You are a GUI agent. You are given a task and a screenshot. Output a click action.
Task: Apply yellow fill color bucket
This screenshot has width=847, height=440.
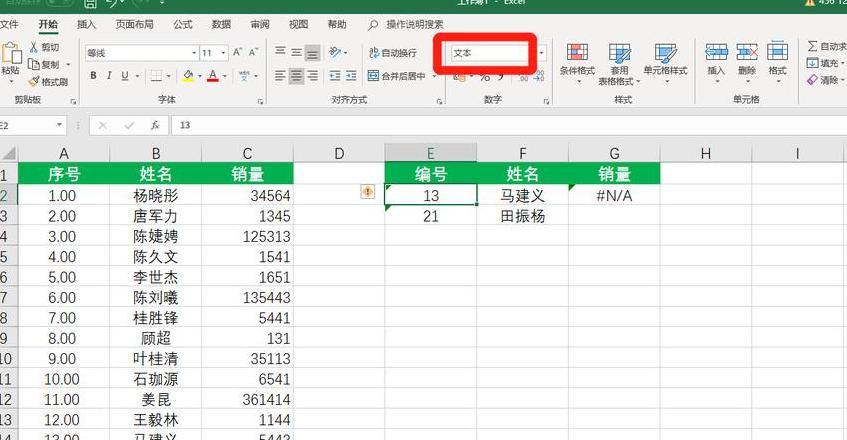pos(187,76)
